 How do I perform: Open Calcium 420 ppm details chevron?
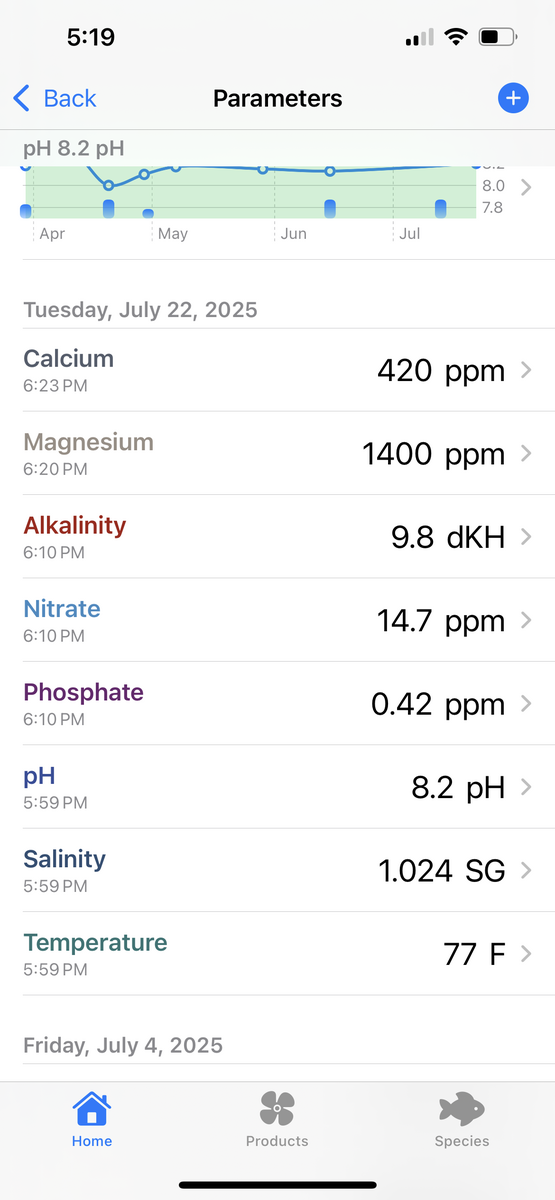pos(527,371)
